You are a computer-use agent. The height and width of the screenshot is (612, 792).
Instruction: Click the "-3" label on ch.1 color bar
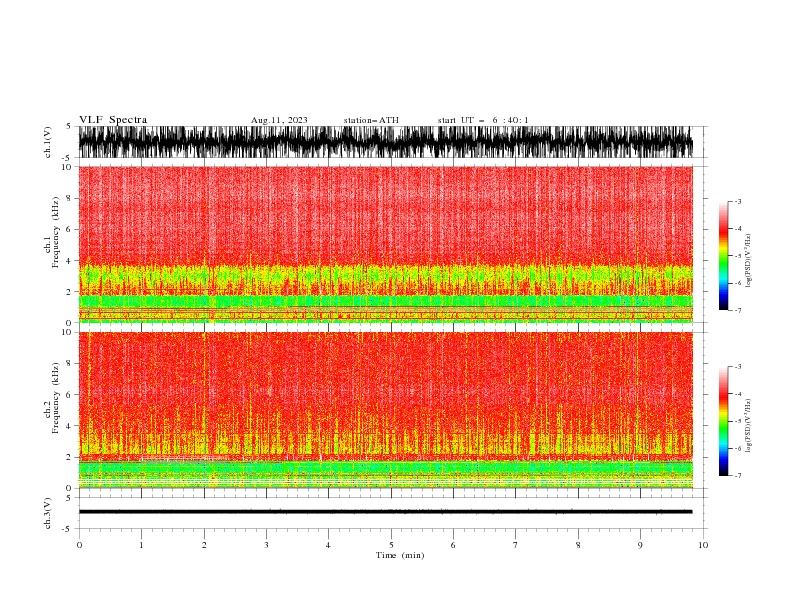[x=737, y=201]
